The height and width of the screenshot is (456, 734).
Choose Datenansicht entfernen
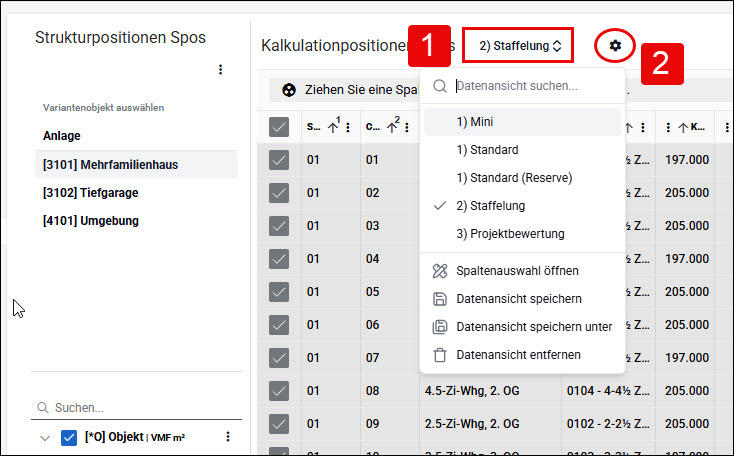point(522,355)
